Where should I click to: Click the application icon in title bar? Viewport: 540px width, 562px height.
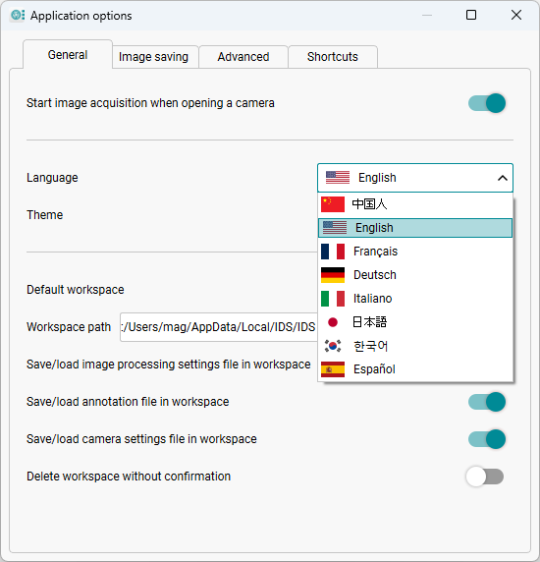click(17, 15)
